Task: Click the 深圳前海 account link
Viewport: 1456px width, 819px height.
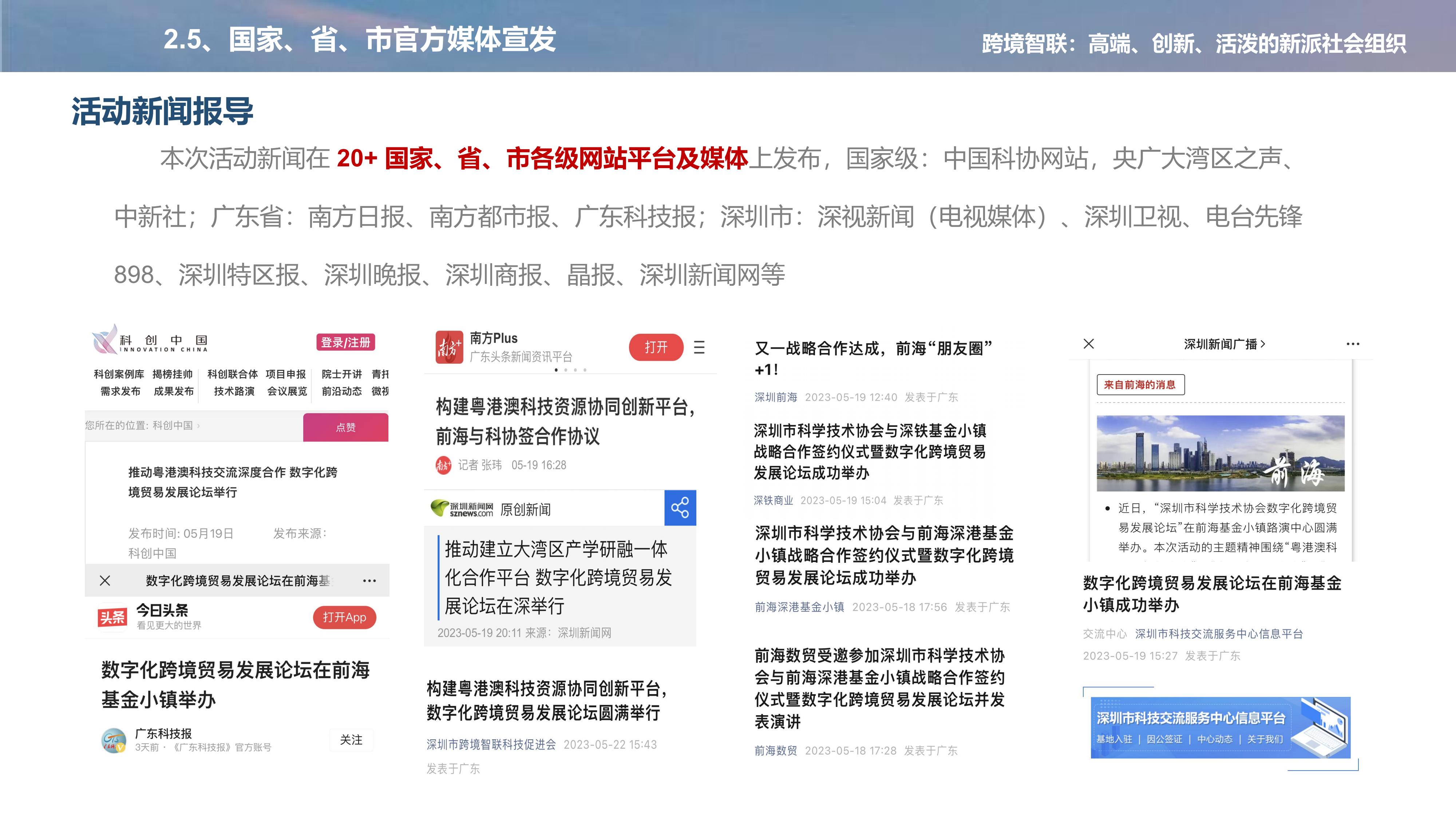Action: pos(775,397)
